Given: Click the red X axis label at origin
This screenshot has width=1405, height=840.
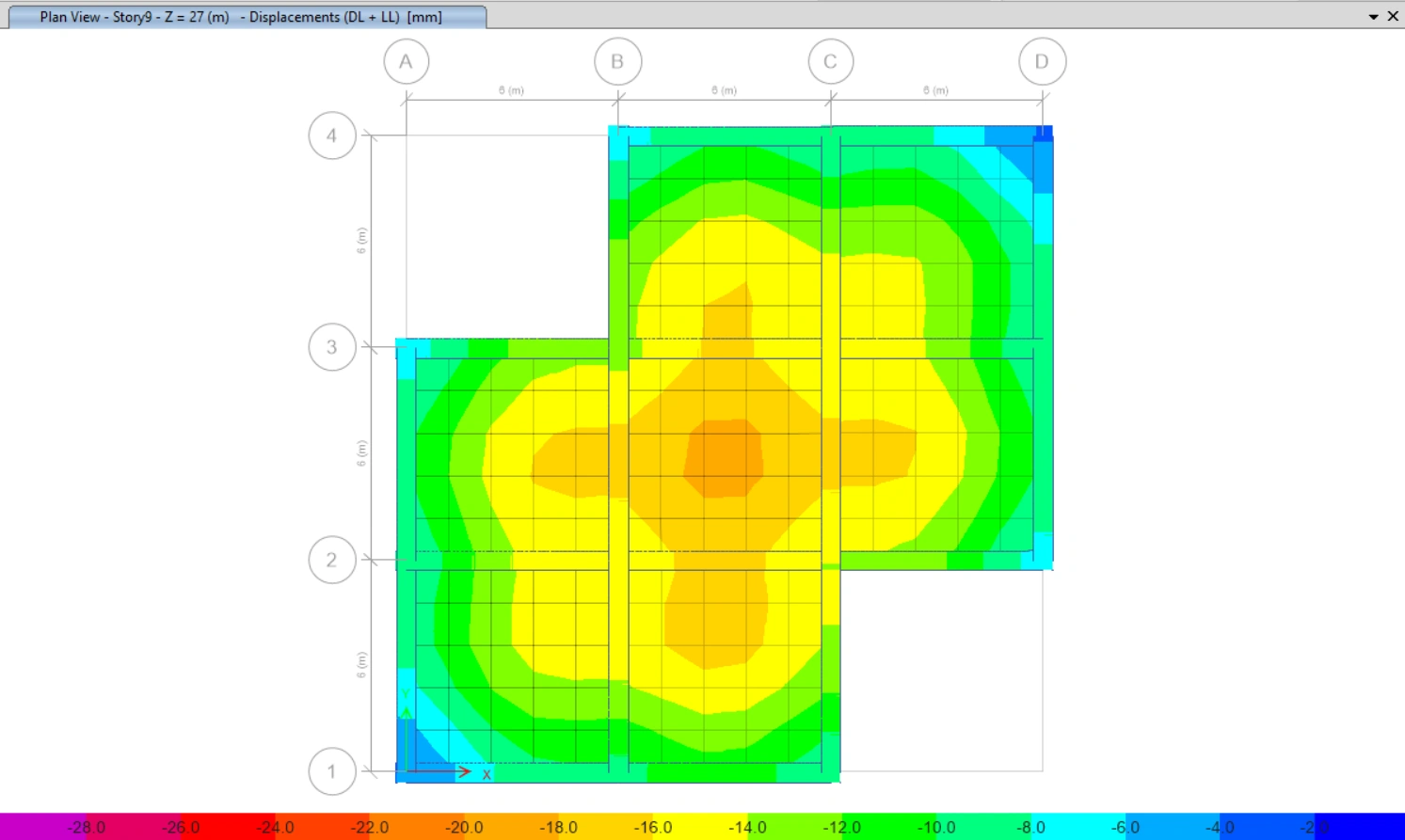Looking at the screenshot, I should pyautogui.click(x=487, y=774).
